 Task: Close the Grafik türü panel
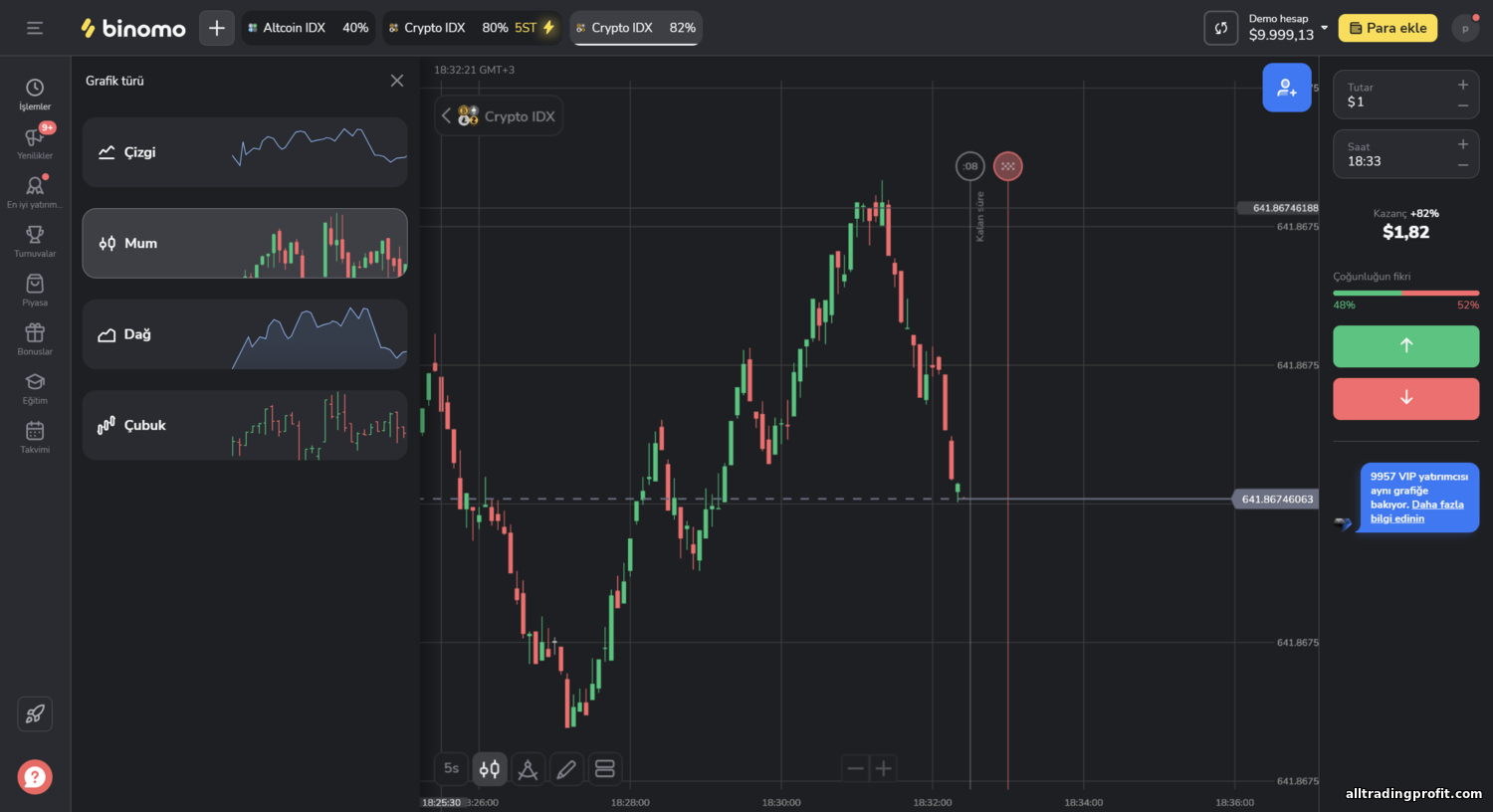pos(397,81)
